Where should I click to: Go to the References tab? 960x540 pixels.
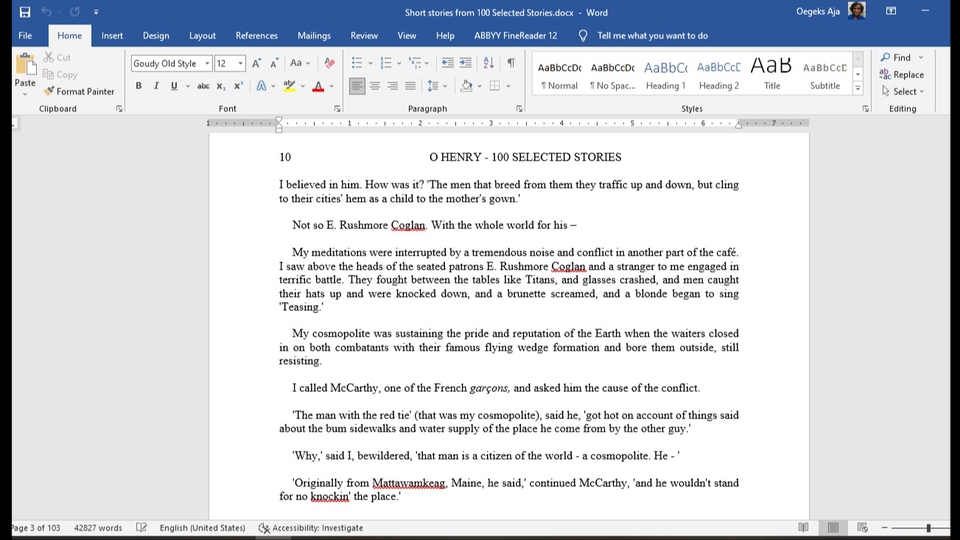click(257, 36)
